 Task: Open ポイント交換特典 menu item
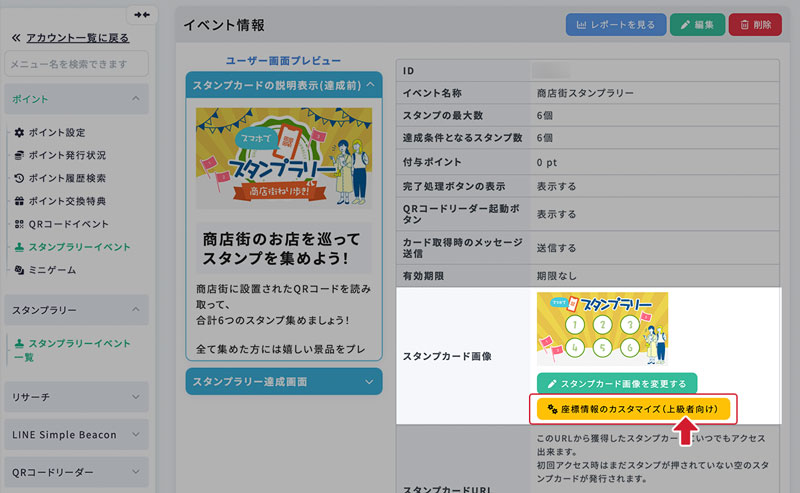66,201
